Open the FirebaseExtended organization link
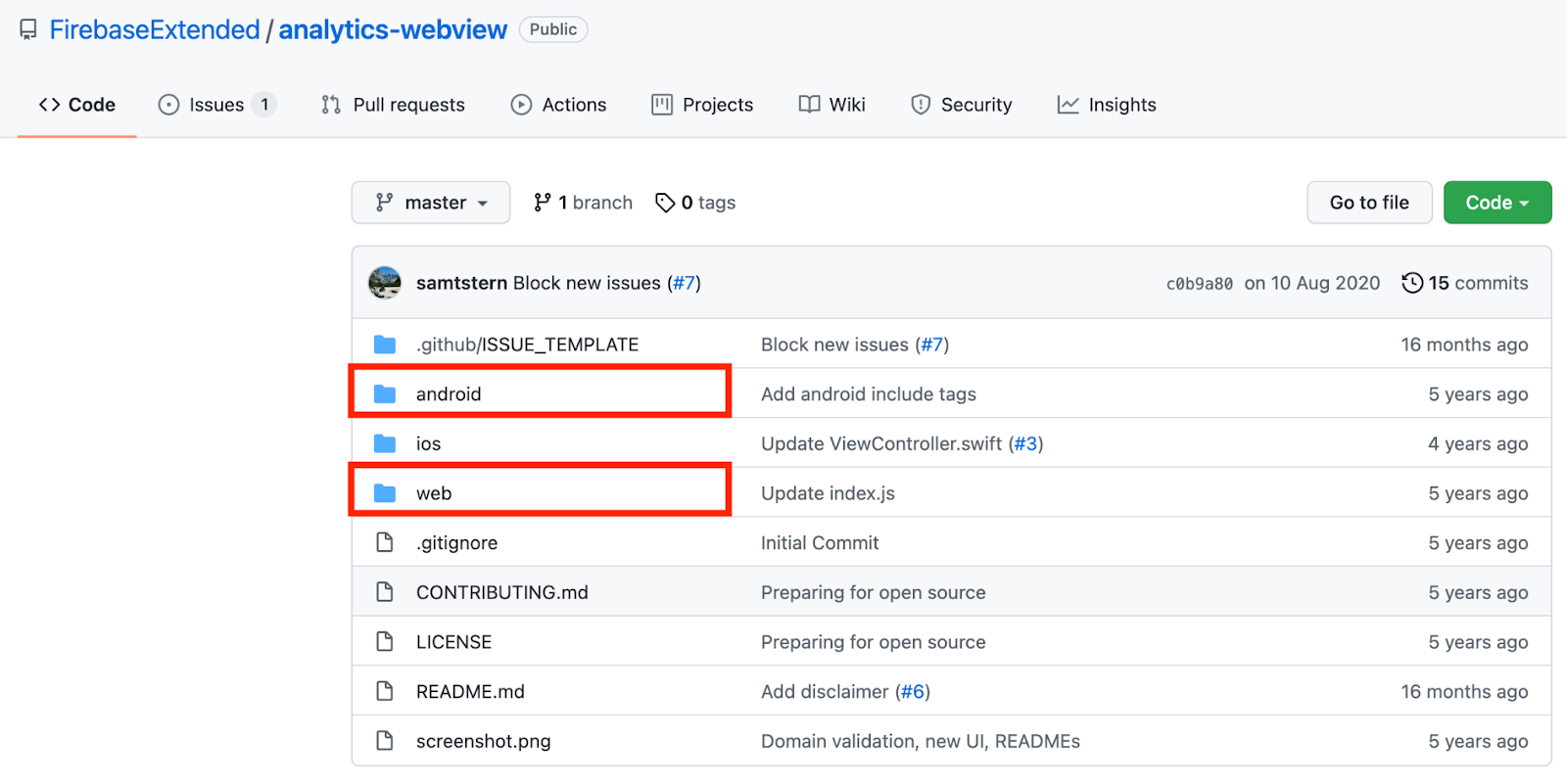Viewport: 1567px width, 784px height. tap(155, 30)
